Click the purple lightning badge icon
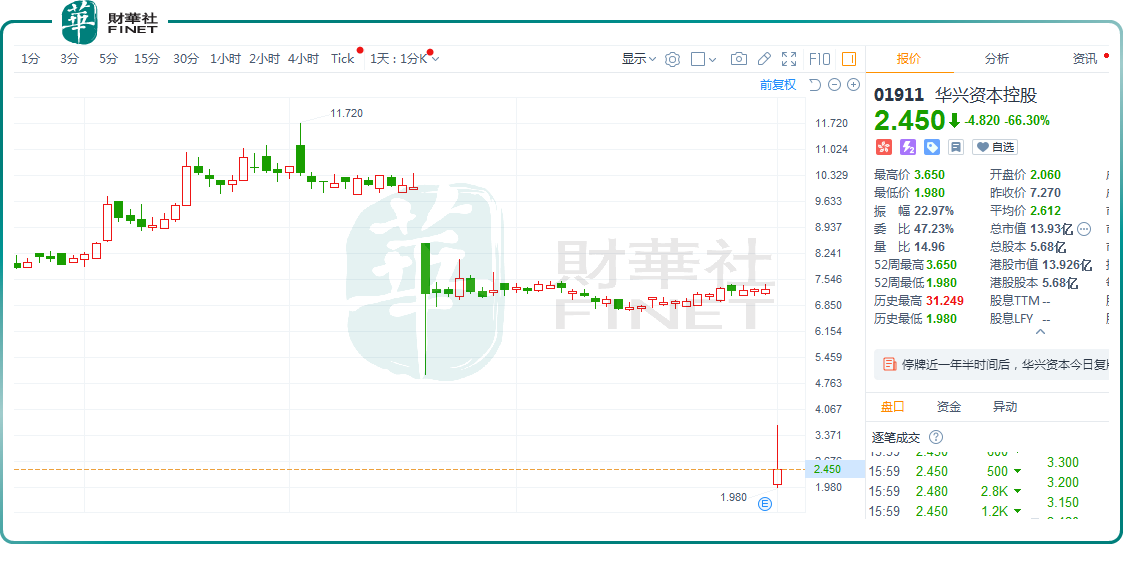 pyautogui.click(x=907, y=147)
